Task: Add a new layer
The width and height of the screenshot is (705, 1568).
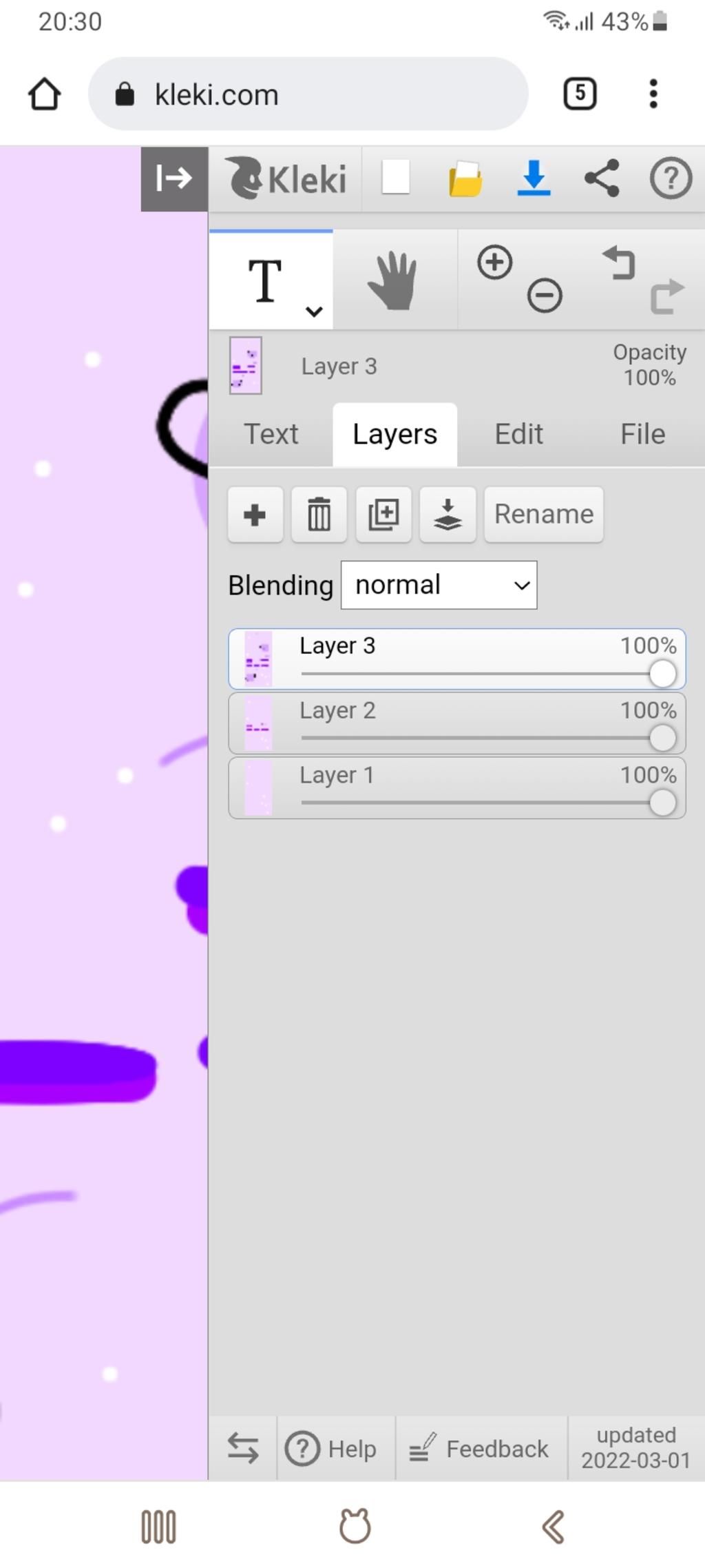Action: [x=255, y=515]
